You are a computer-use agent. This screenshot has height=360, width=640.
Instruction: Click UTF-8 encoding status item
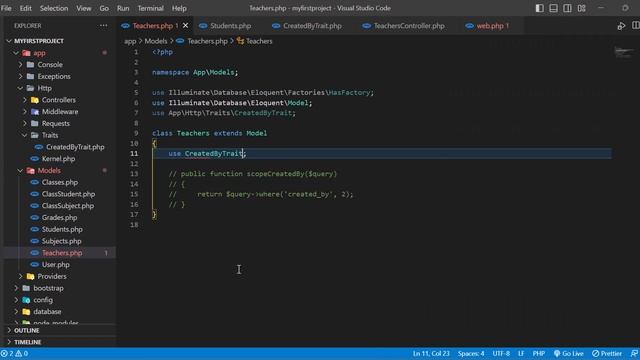tap(501, 353)
